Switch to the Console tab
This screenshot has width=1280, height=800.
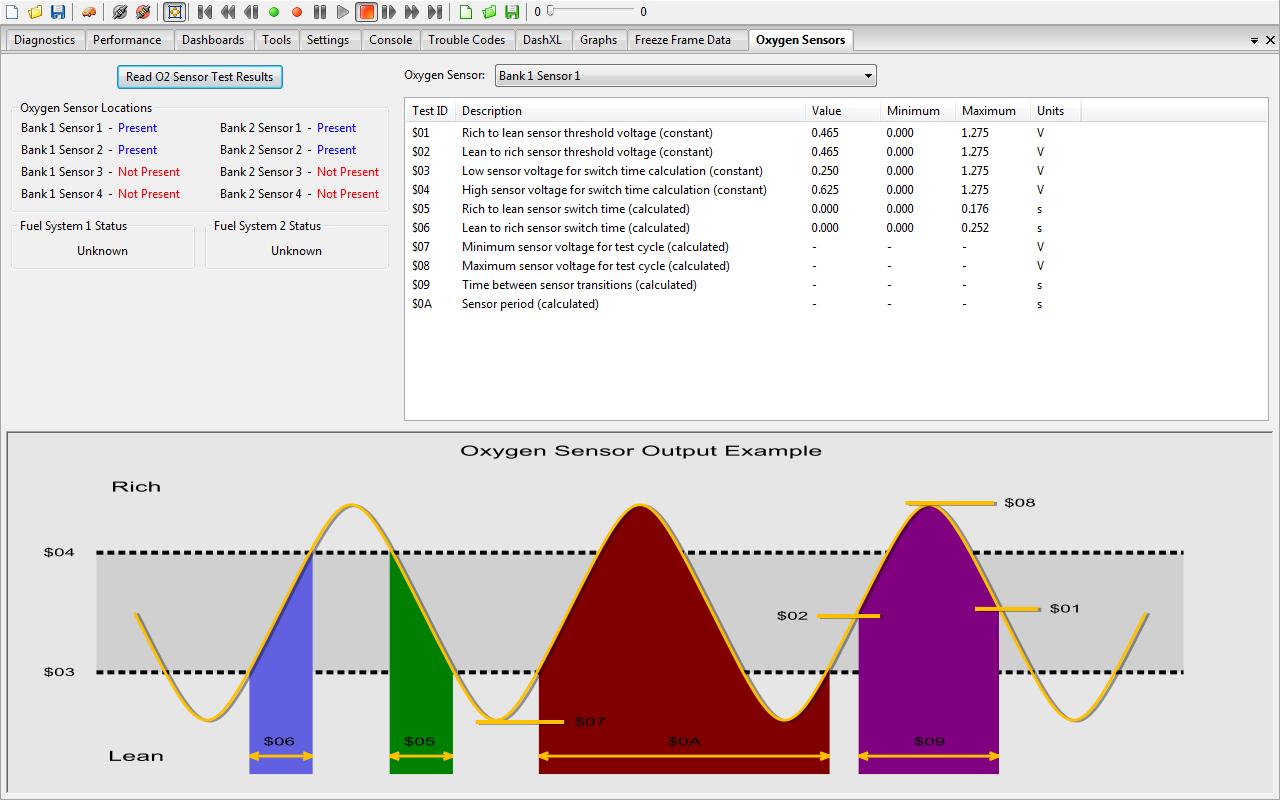click(x=390, y=40)
